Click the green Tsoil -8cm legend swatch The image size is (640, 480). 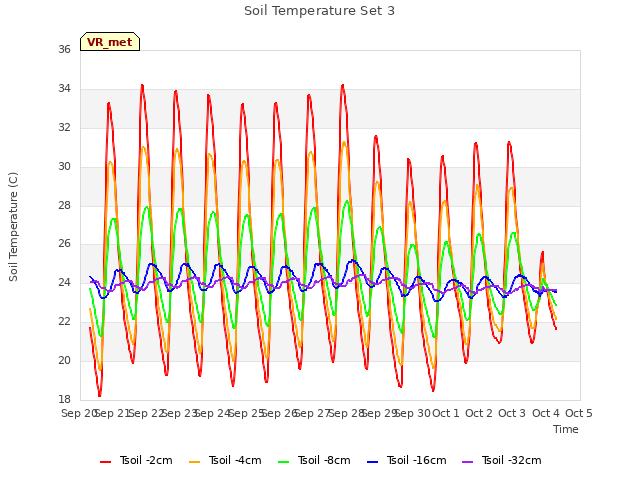[x=283, y=462]
